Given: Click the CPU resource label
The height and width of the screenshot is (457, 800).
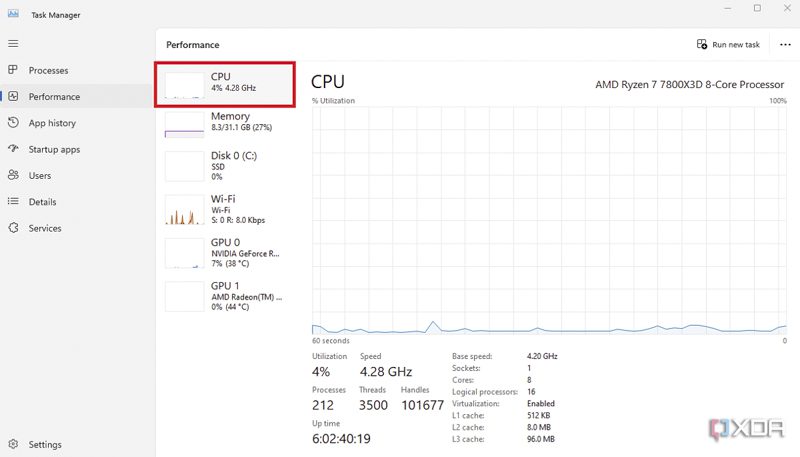Looking at the screenshot, I should coord(220,77).
